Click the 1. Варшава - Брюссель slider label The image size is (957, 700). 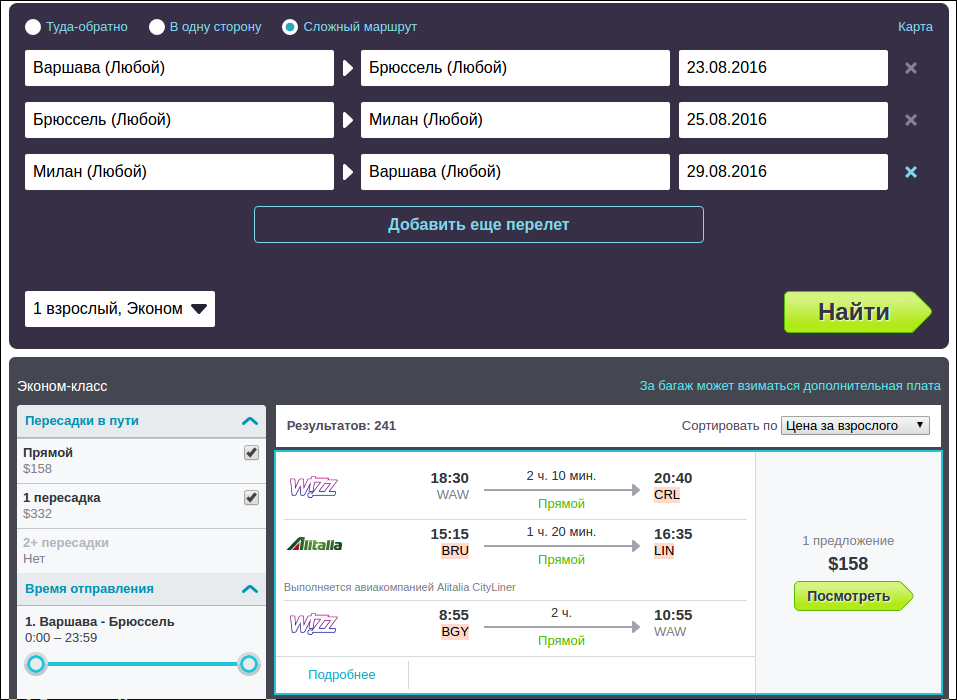(x=99, y=621)
